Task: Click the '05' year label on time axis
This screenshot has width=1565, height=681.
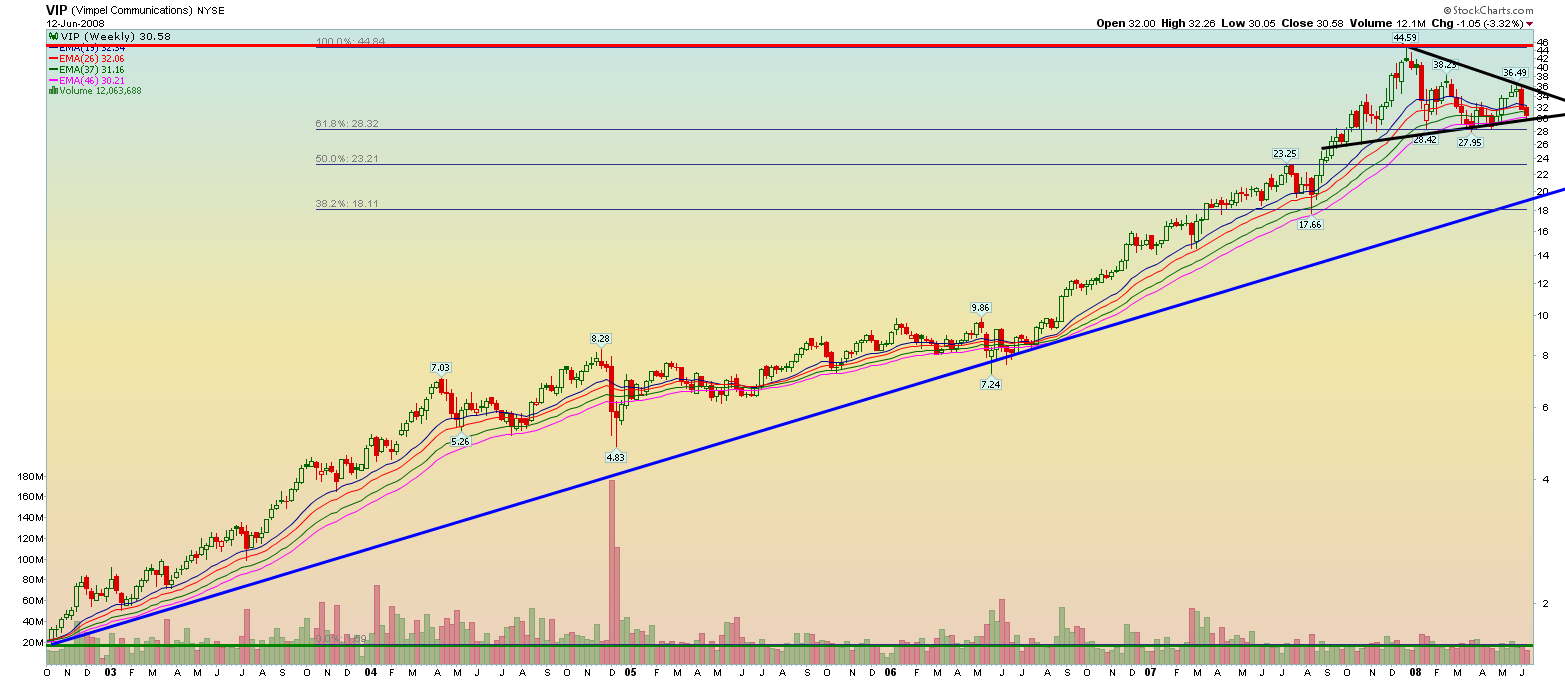Action: tap(631, 673)
